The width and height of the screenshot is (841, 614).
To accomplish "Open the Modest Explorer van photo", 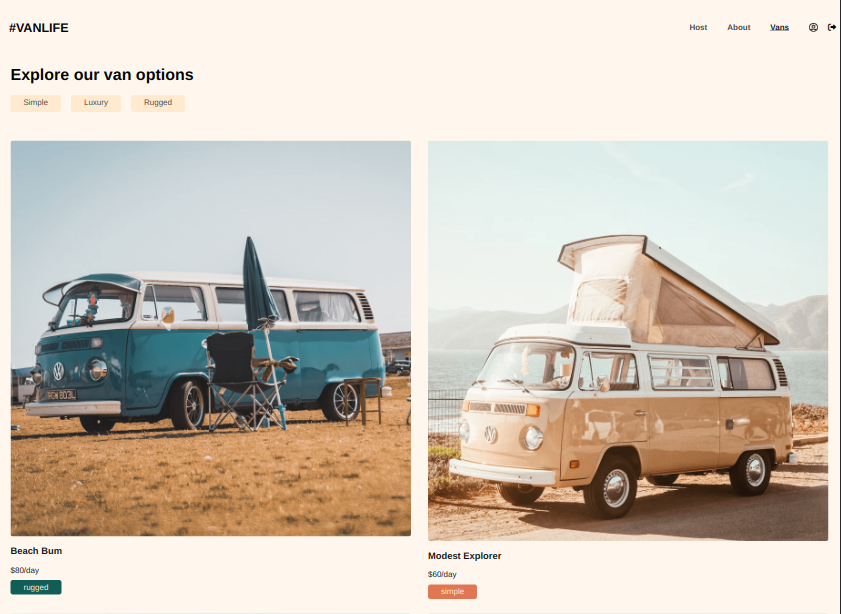I will click(x=628, y=341).
